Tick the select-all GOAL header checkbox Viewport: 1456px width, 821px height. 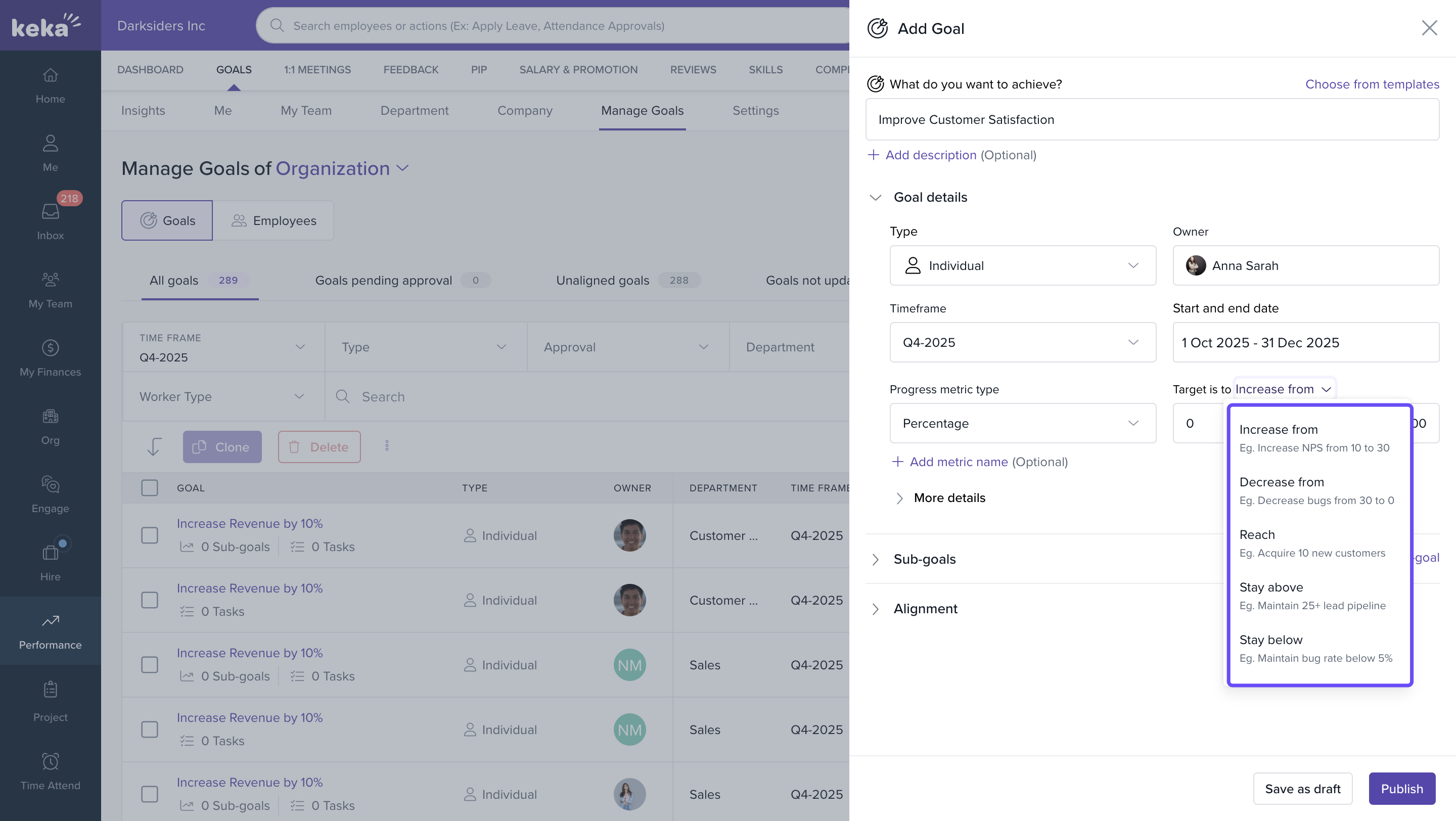point(150,488)
